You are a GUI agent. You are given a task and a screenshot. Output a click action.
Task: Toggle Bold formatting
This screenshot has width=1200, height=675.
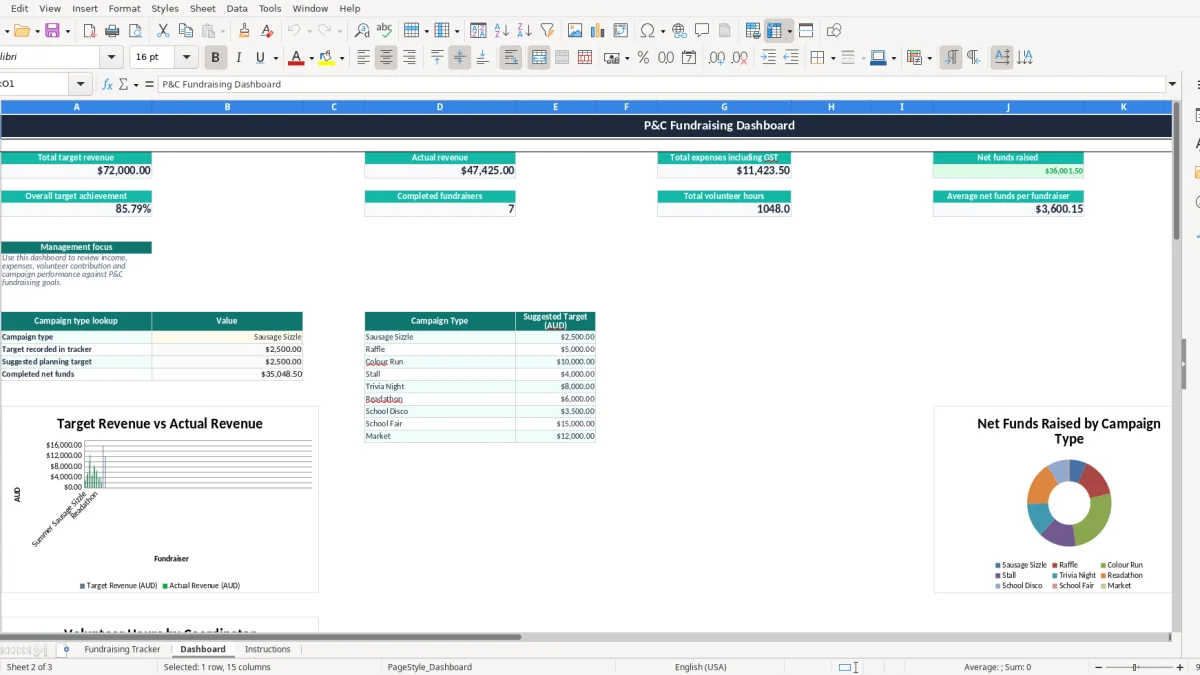pos(215,58)
